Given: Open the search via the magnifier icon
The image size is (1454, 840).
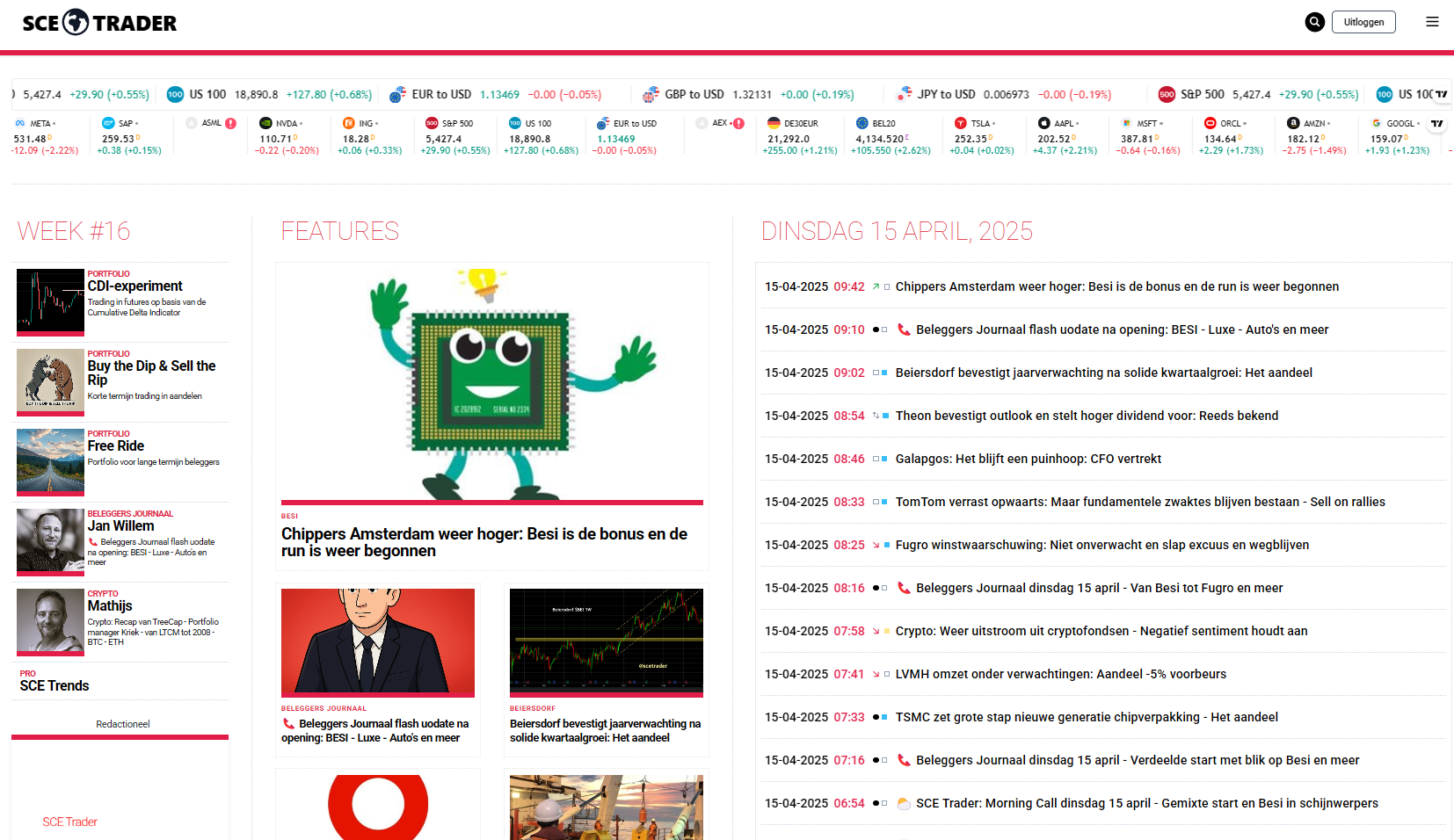Looking at the screenshot, I should coord(1314,22).
